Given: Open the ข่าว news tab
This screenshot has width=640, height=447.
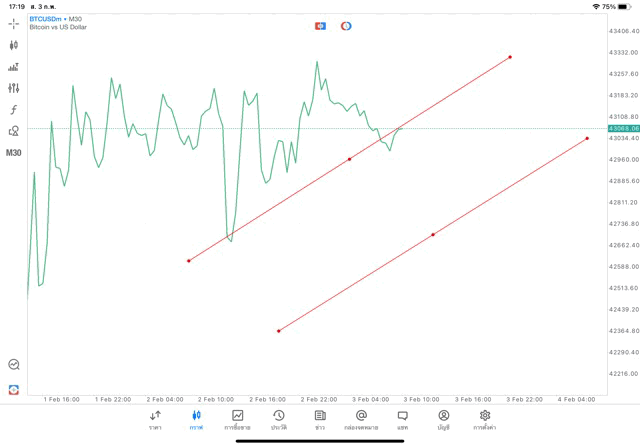Looking at the screenshot, I should coord(320,420).
